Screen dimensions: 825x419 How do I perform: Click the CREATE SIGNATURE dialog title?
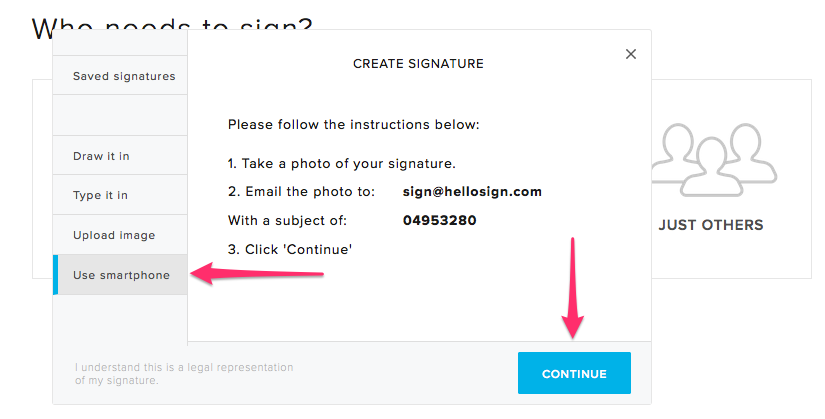[418, 64]
